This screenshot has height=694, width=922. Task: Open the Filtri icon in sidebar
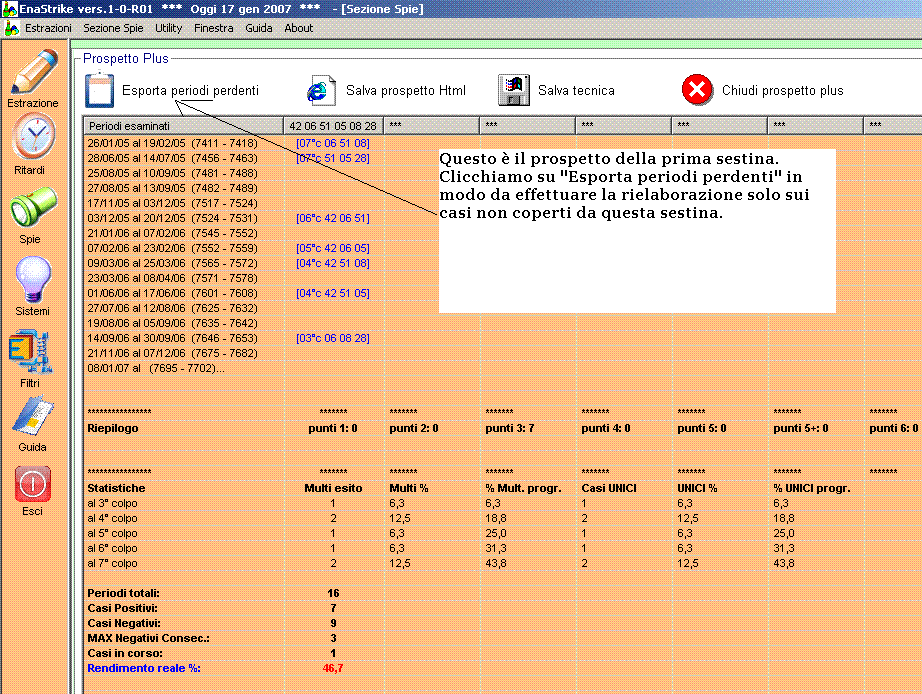[x=31, y=351]
